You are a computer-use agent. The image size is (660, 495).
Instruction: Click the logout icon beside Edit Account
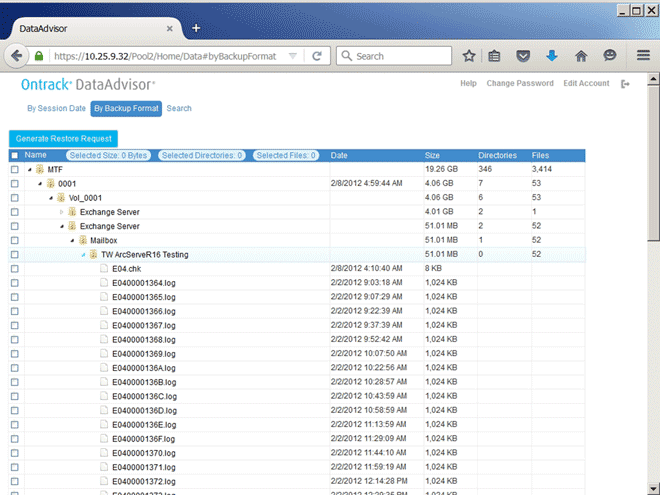[x=625, y=84]
